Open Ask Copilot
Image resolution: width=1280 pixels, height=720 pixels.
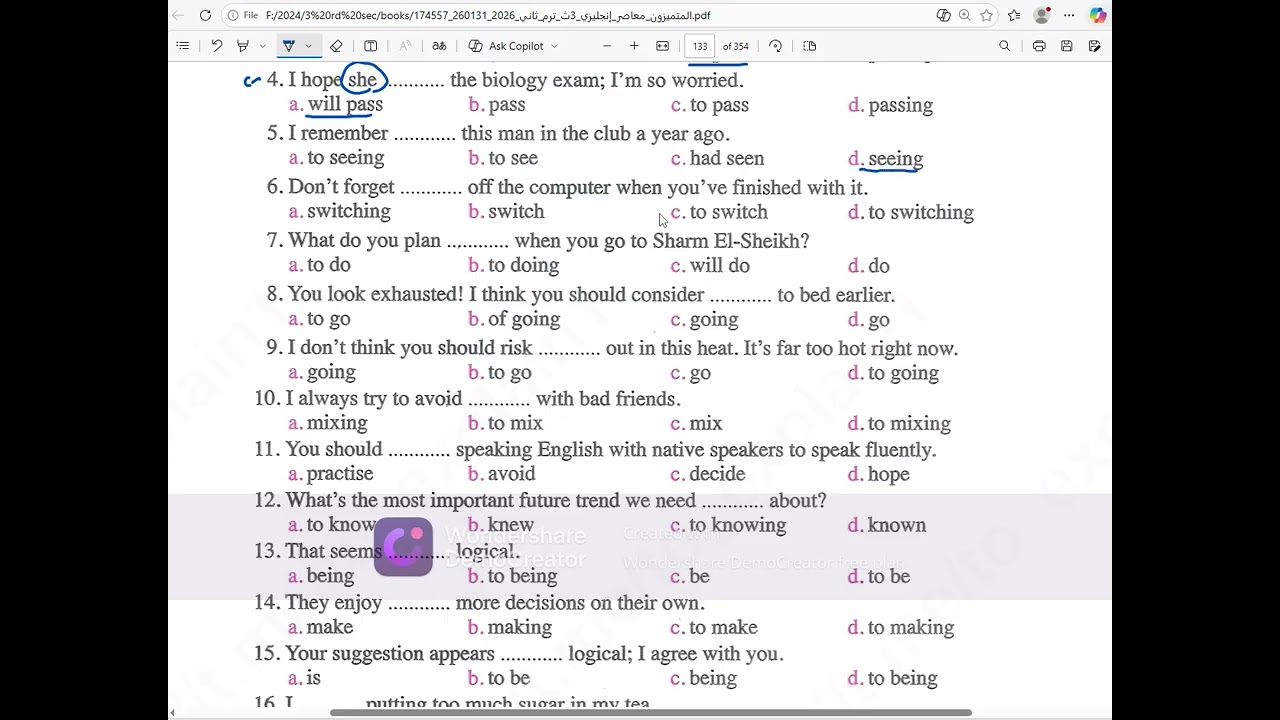(x=506, y=46)
